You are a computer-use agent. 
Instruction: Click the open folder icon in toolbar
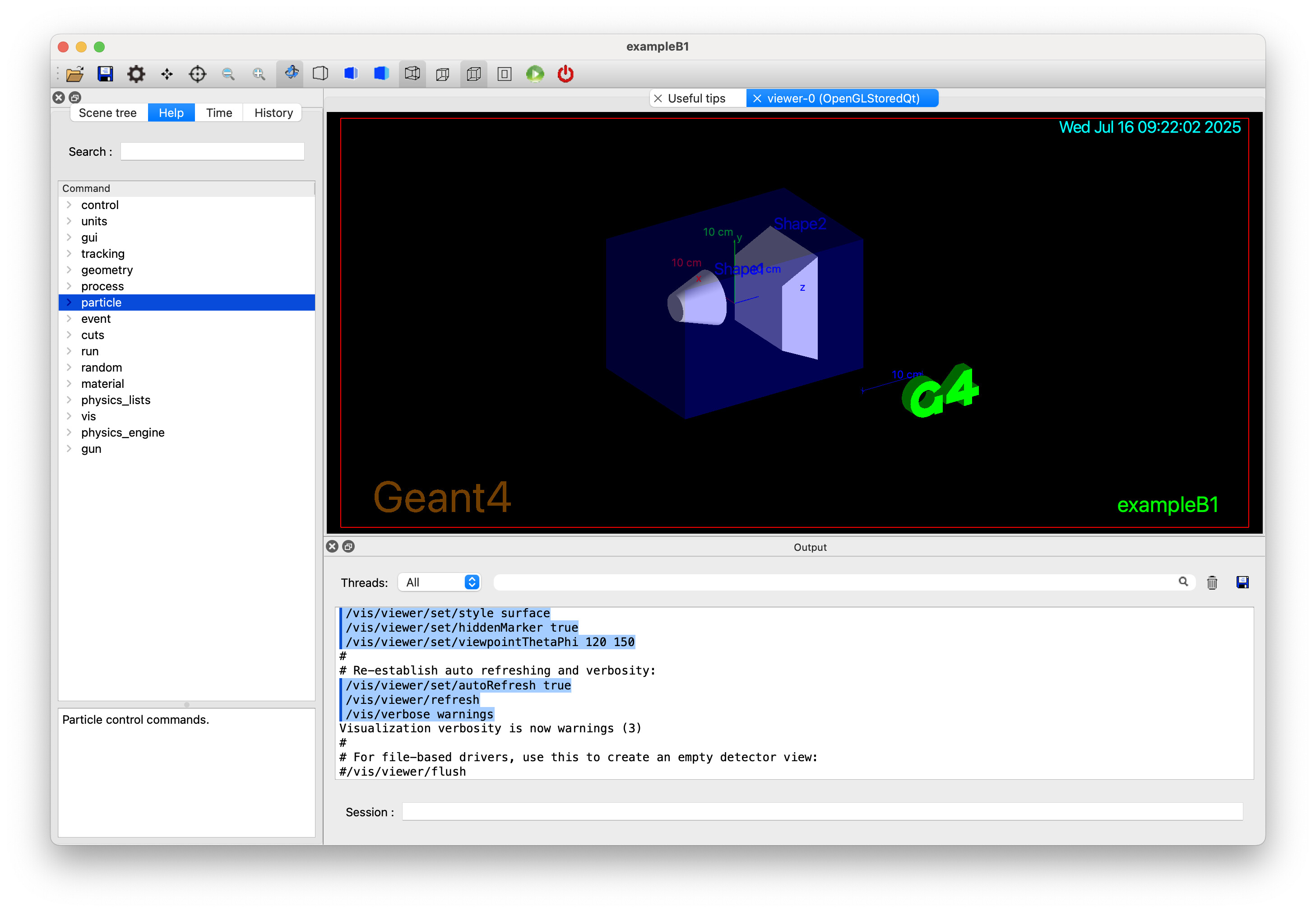click(x=75, y=74)
